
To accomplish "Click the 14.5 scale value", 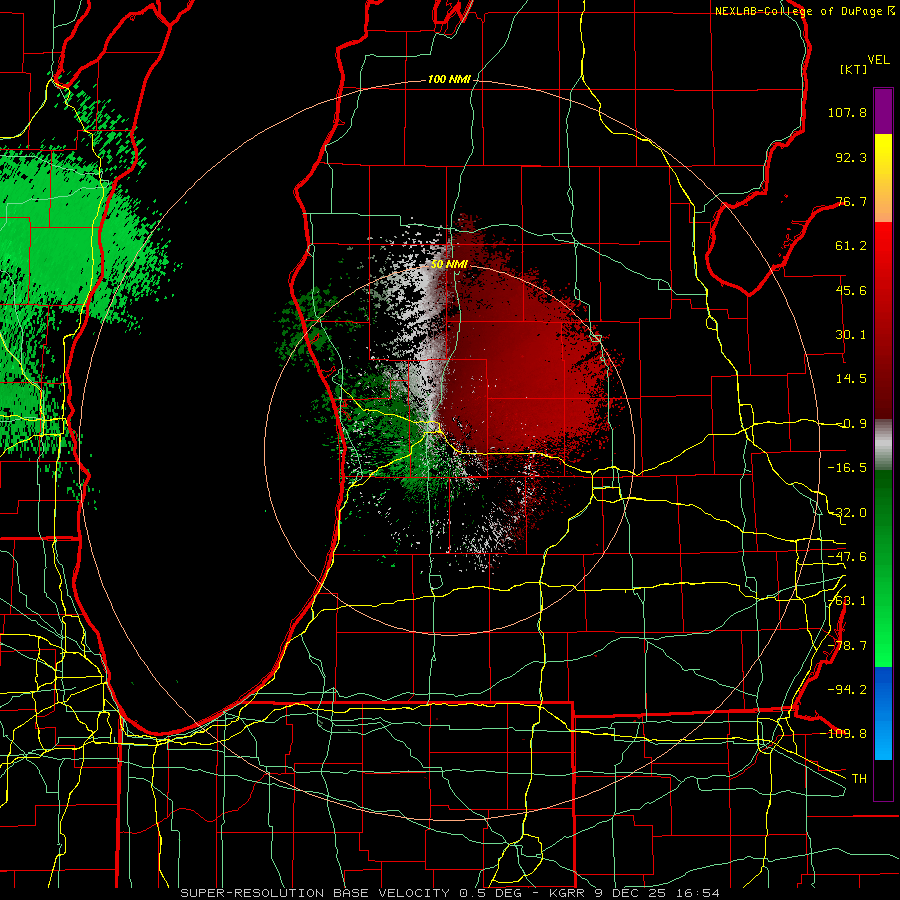I will pyautogui.click(x=851, y=379).
